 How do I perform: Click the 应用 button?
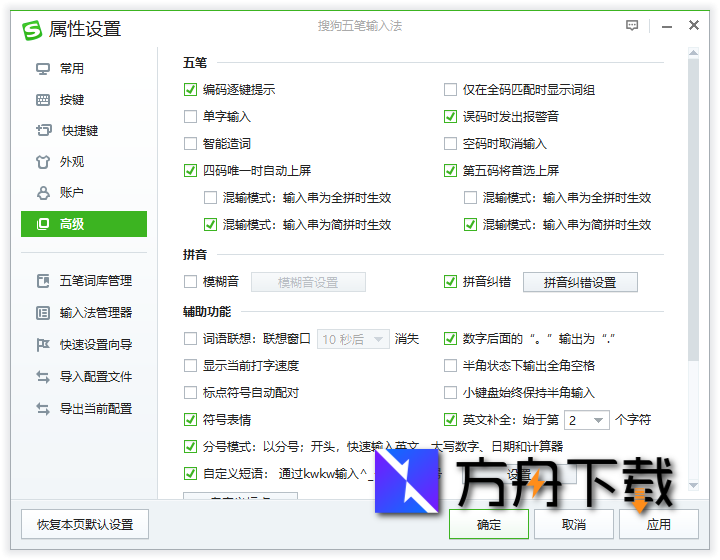coord(658,524)
